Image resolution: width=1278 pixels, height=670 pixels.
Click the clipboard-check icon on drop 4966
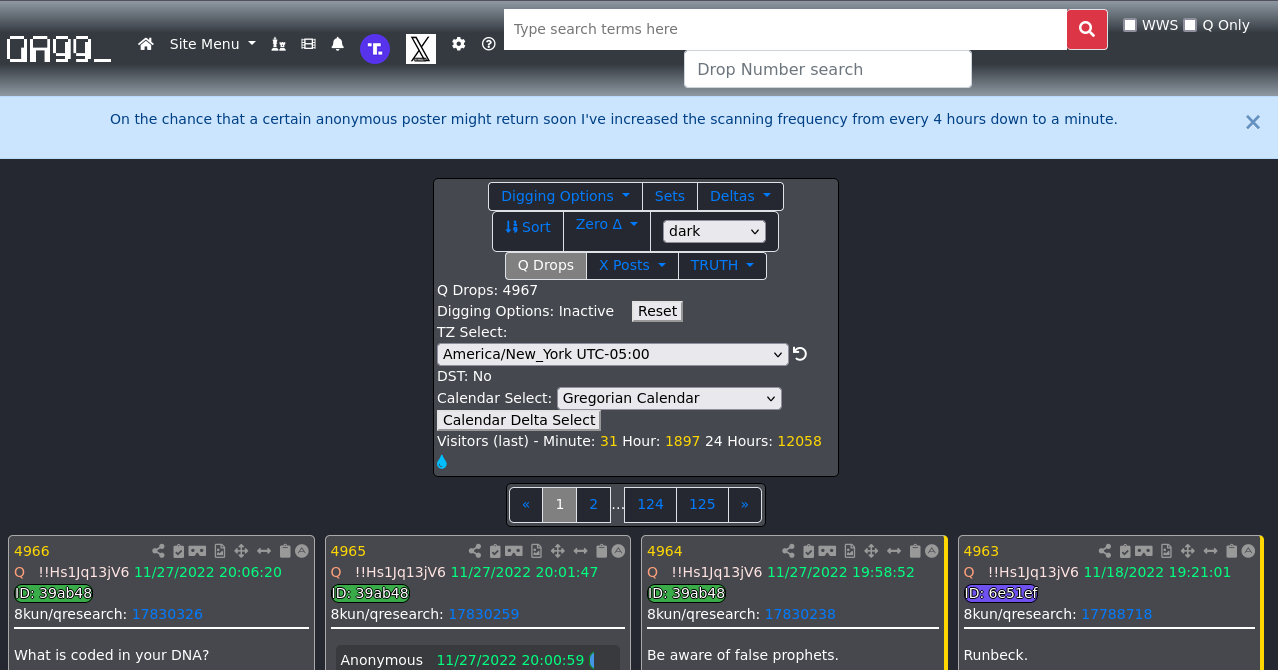coord(178,551)
